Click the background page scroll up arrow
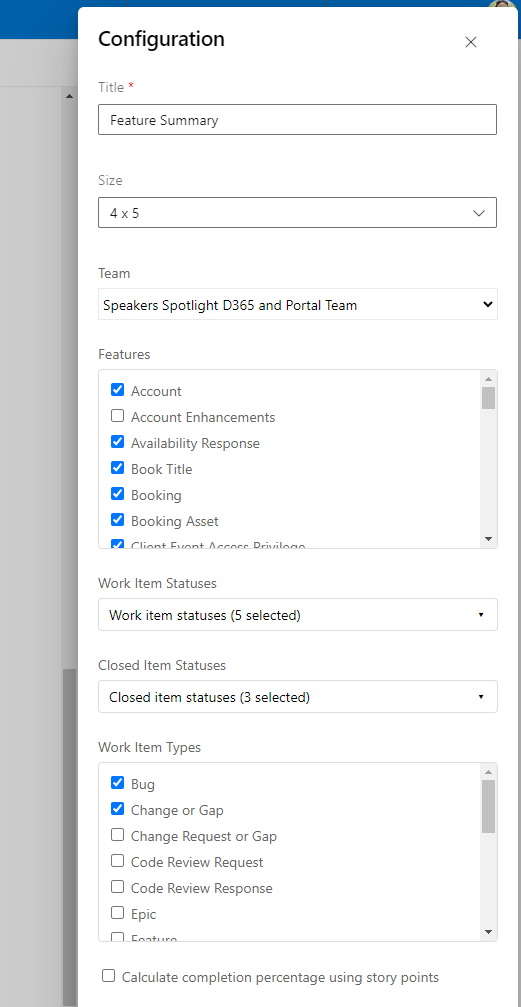Viewport: 521px width, 1007px height. point(69,96)
